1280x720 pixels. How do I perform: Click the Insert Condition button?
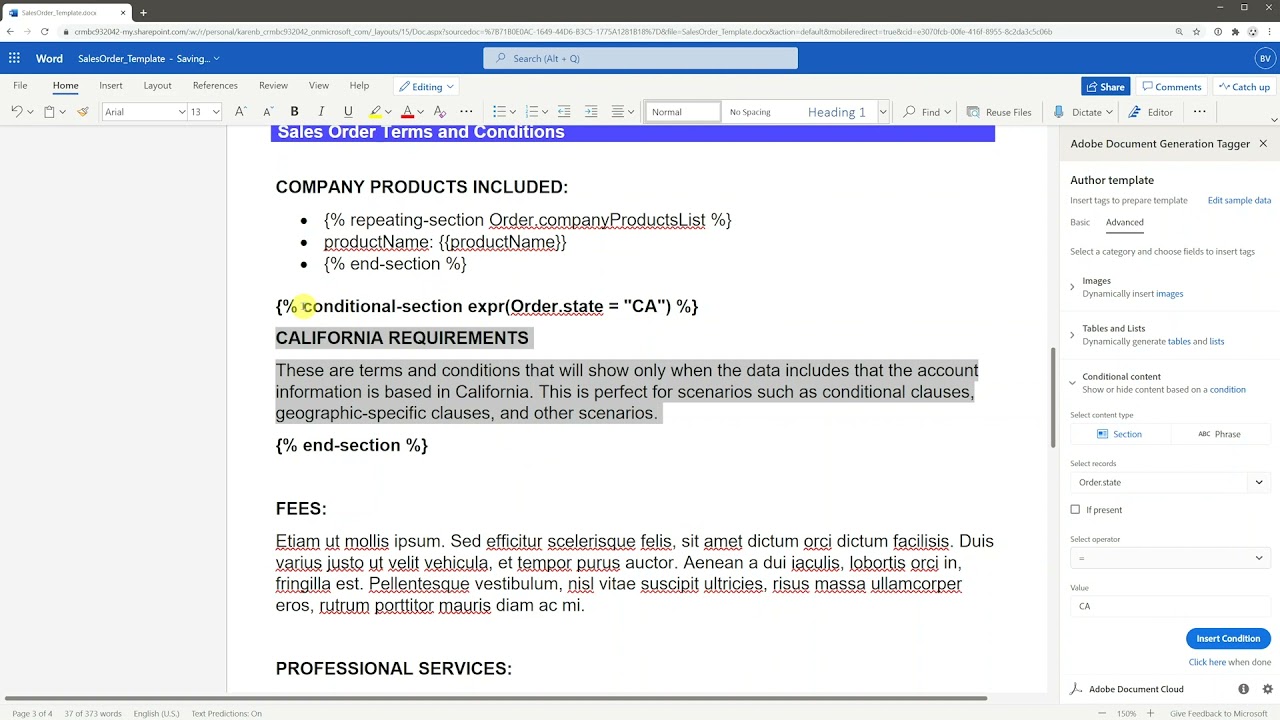tap(1228, 638)
